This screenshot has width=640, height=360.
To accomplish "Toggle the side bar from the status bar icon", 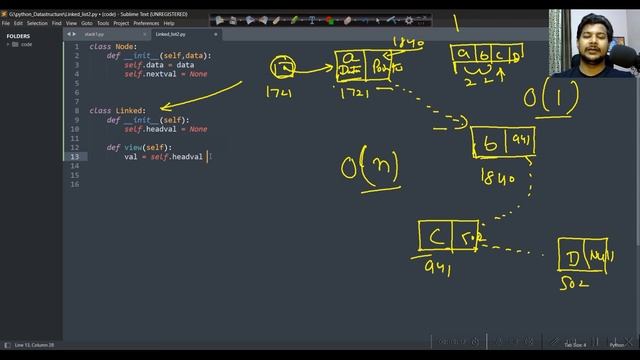I will (x=7, y=345).
